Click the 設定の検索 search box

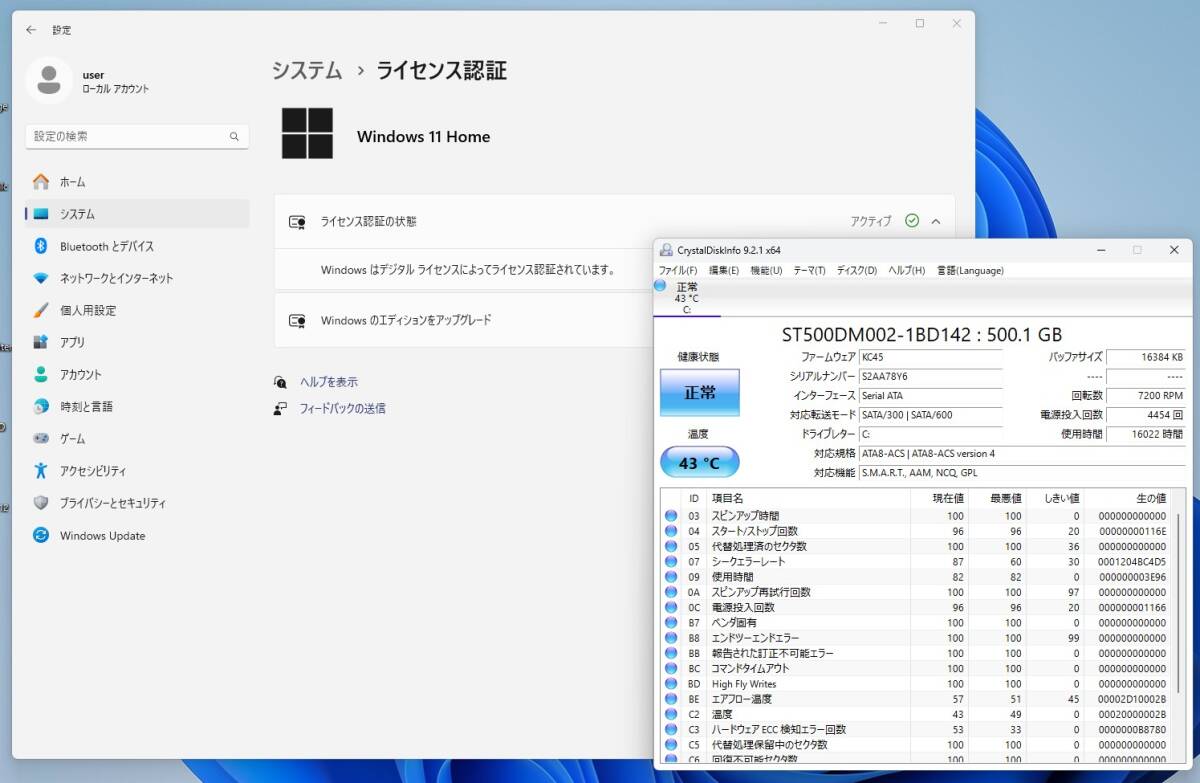(137, 136)
